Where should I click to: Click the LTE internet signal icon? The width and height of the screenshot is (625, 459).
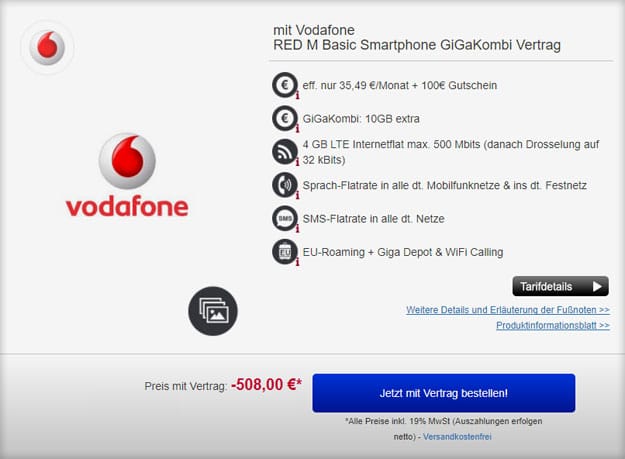pos(285,152)
